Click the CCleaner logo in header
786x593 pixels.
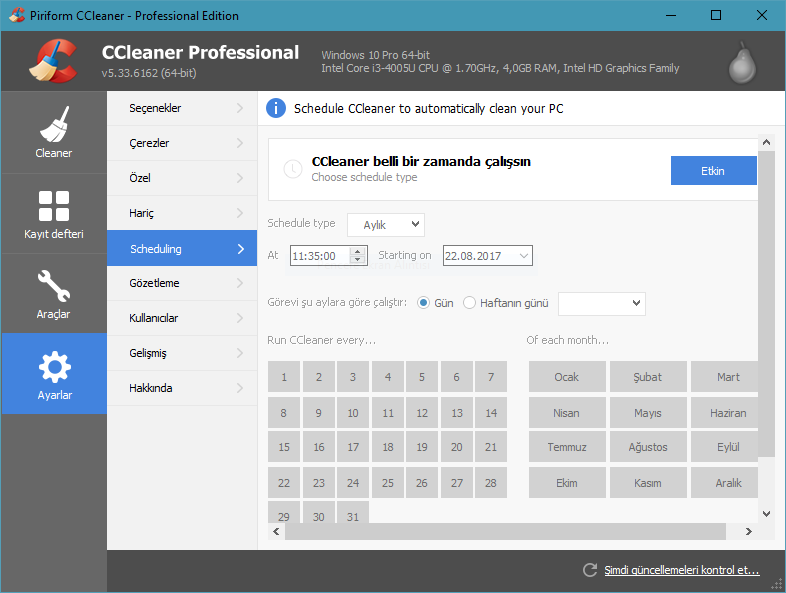pos(53,61)
